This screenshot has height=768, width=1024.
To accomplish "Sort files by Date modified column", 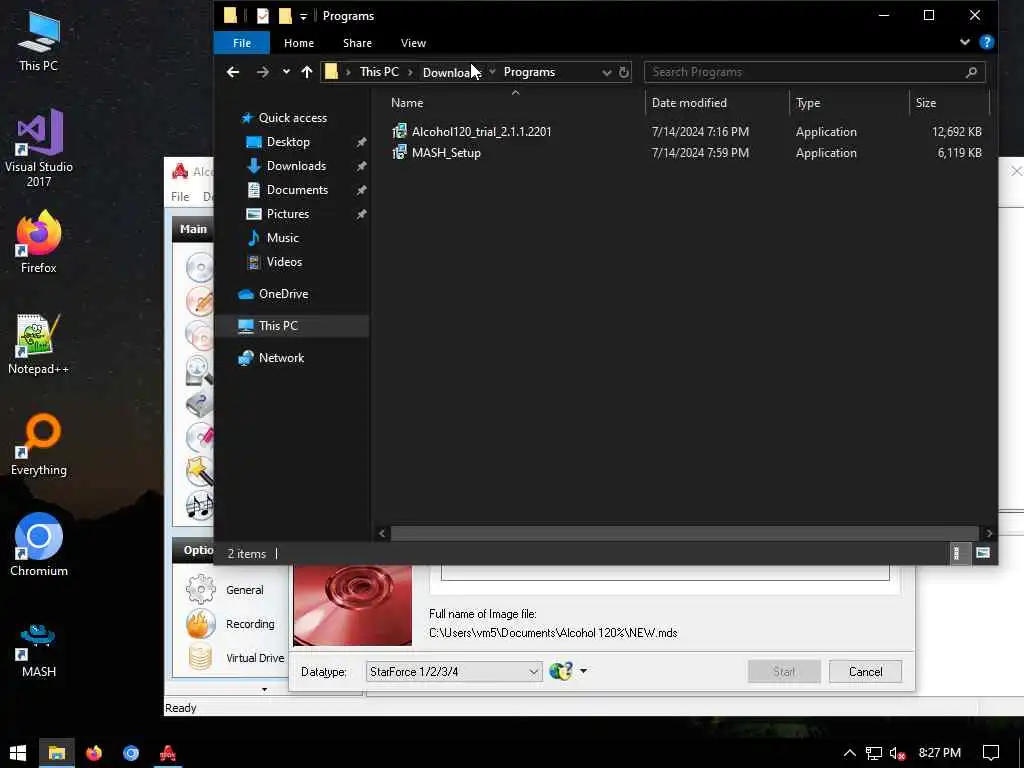I will click(x=689, y=103).
